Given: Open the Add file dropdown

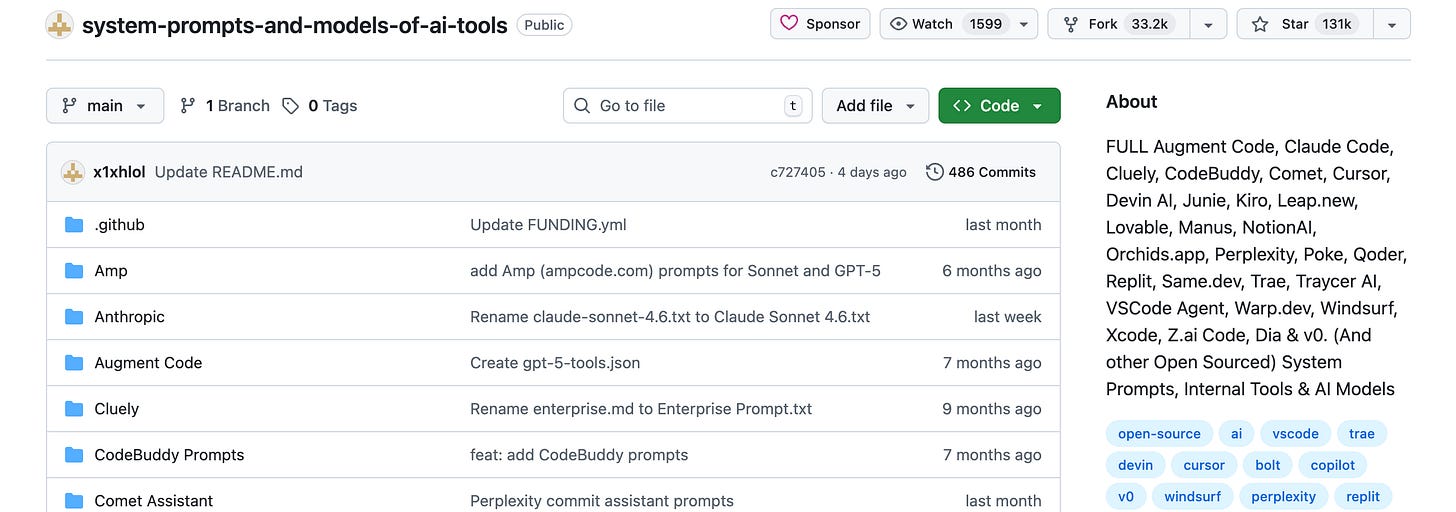Looking at the screenshot, I should point(875,105).
